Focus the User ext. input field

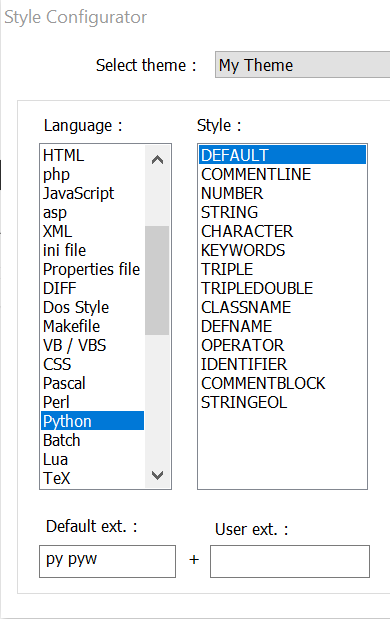(x=290, y=561)
